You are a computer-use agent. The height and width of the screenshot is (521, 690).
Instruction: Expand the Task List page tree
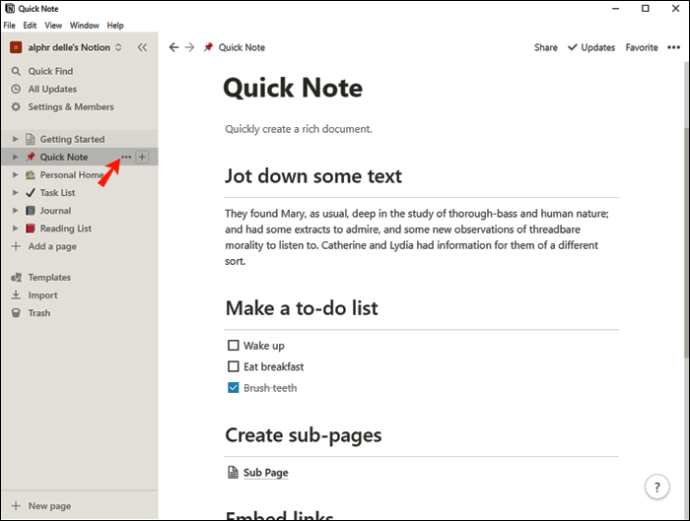click(15, 192)
